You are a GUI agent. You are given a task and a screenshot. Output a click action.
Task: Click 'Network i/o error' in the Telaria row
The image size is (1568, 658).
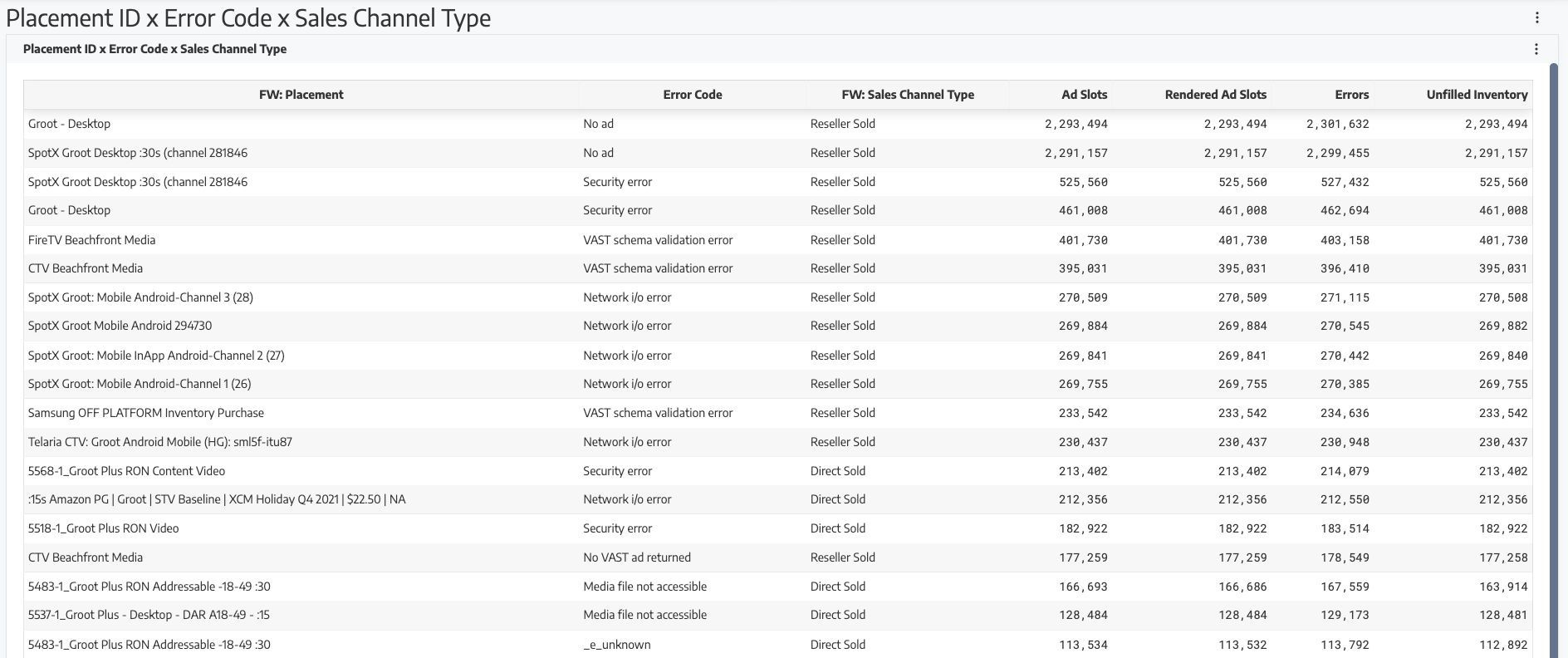click(x=627, y=442)
